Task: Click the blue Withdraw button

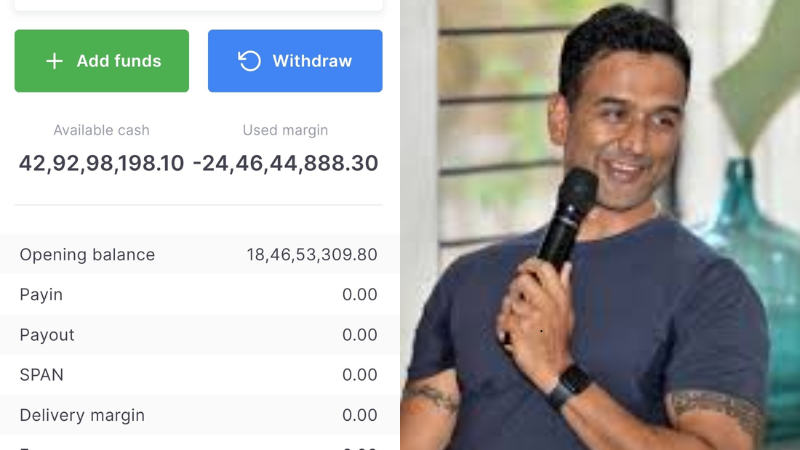Action: tap(295, 61)
